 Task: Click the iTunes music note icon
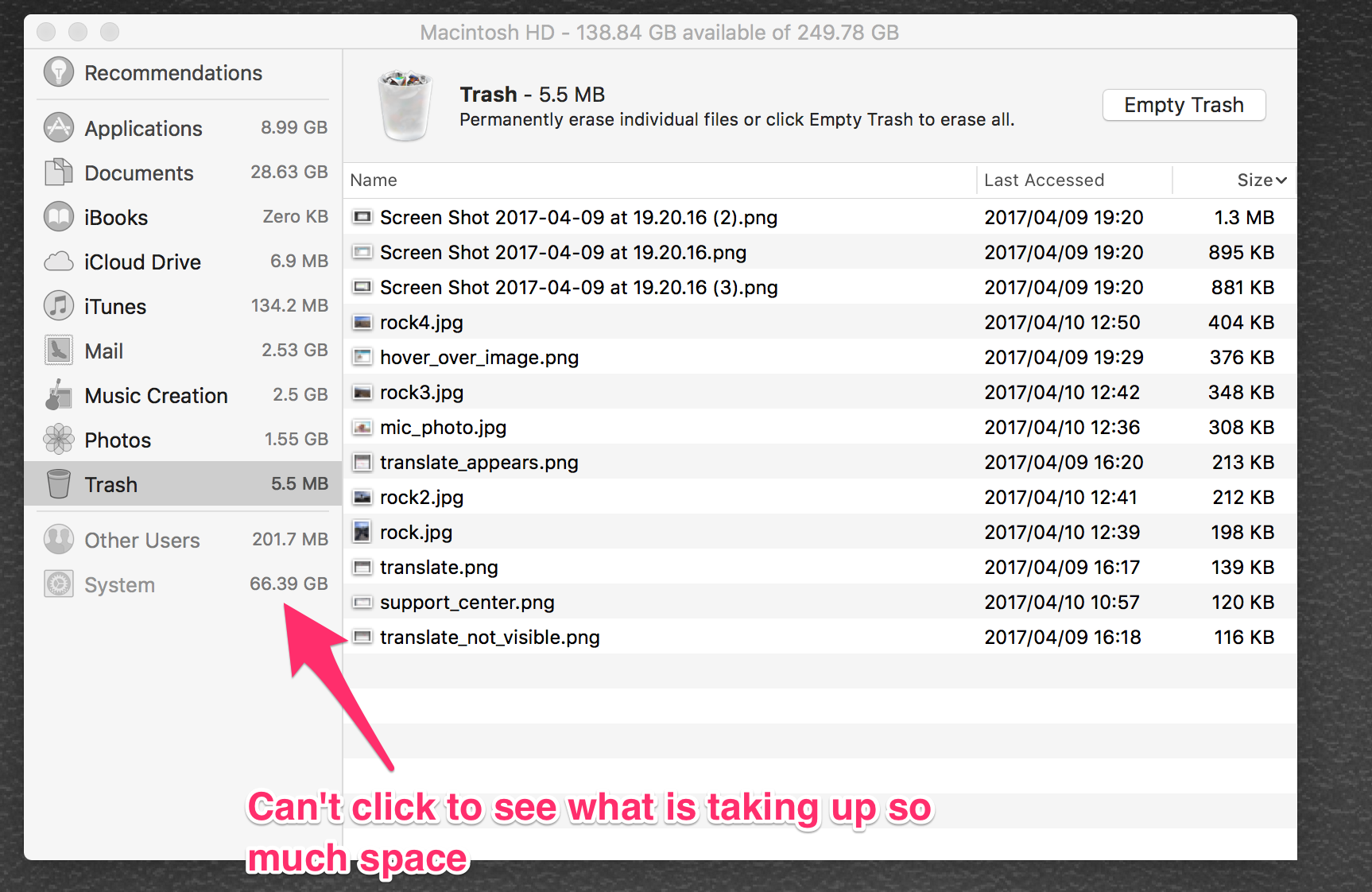59,305
